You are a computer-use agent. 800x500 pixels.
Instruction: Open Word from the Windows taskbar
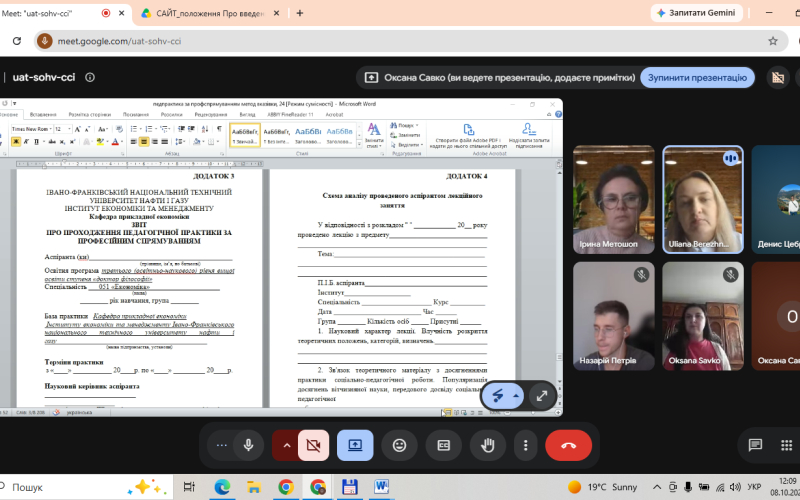click(x=381, y=487)
